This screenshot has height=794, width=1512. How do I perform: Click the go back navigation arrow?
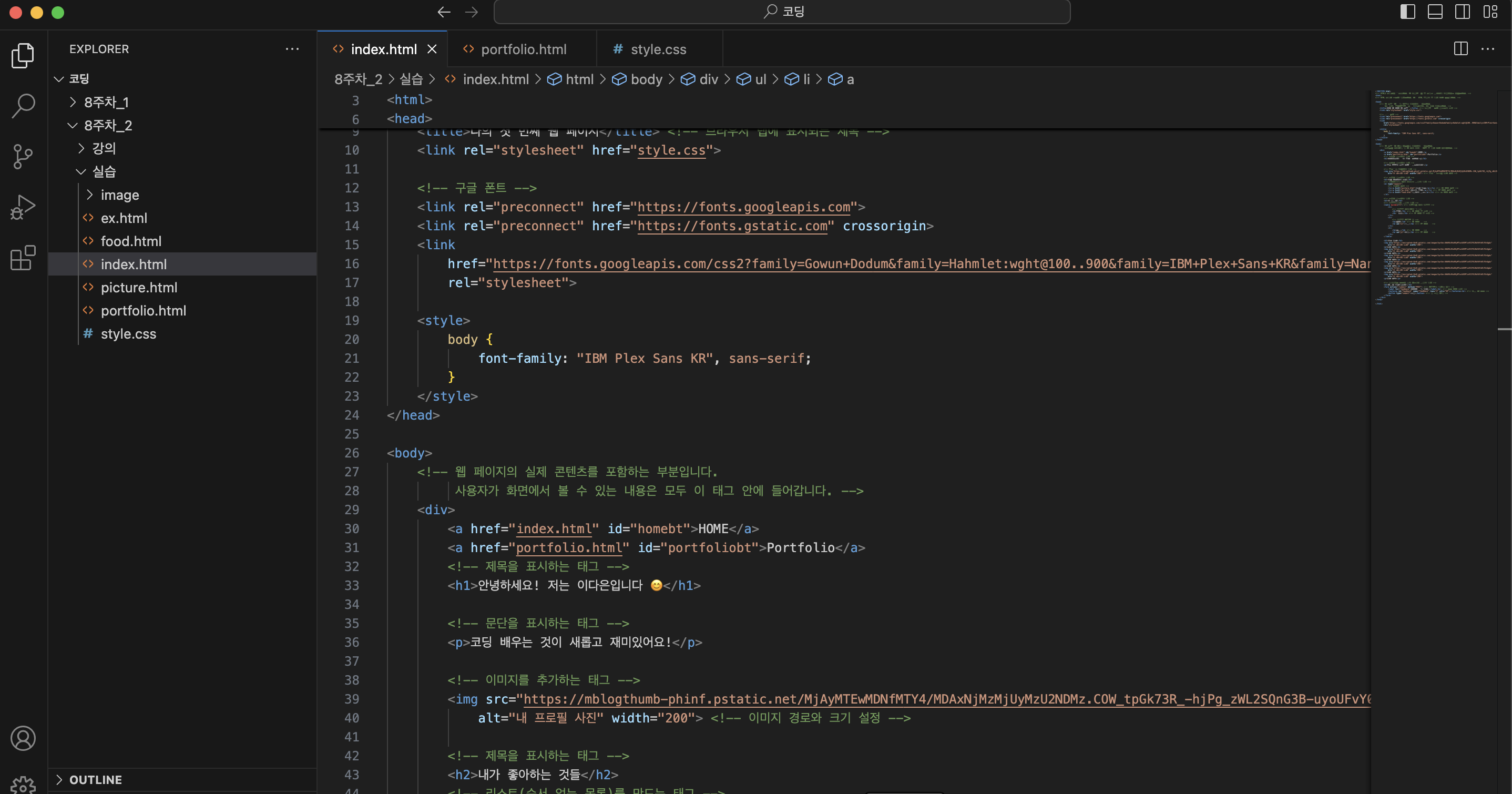[444, 12]
